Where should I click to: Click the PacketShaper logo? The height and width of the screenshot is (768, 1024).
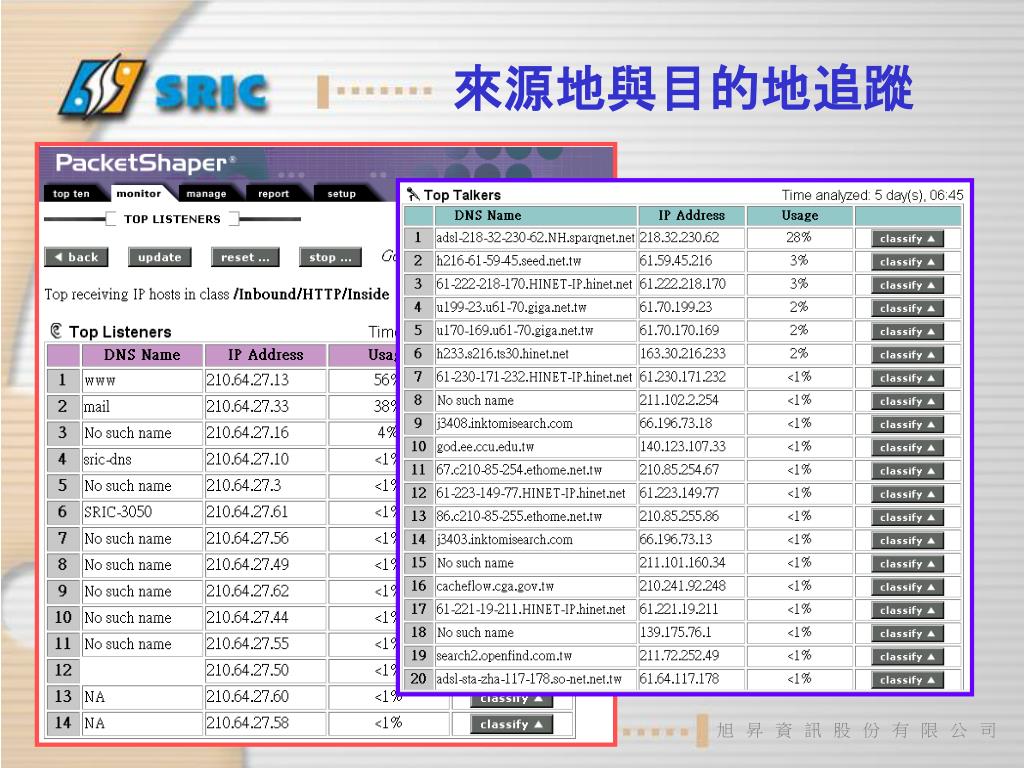(x=145, y=163)
